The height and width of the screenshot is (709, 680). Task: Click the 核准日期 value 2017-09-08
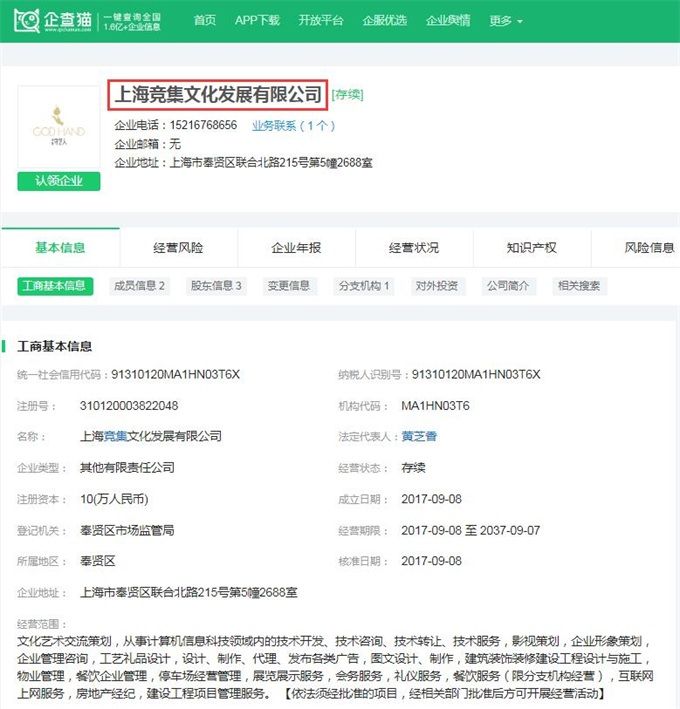tap(431, 561)
